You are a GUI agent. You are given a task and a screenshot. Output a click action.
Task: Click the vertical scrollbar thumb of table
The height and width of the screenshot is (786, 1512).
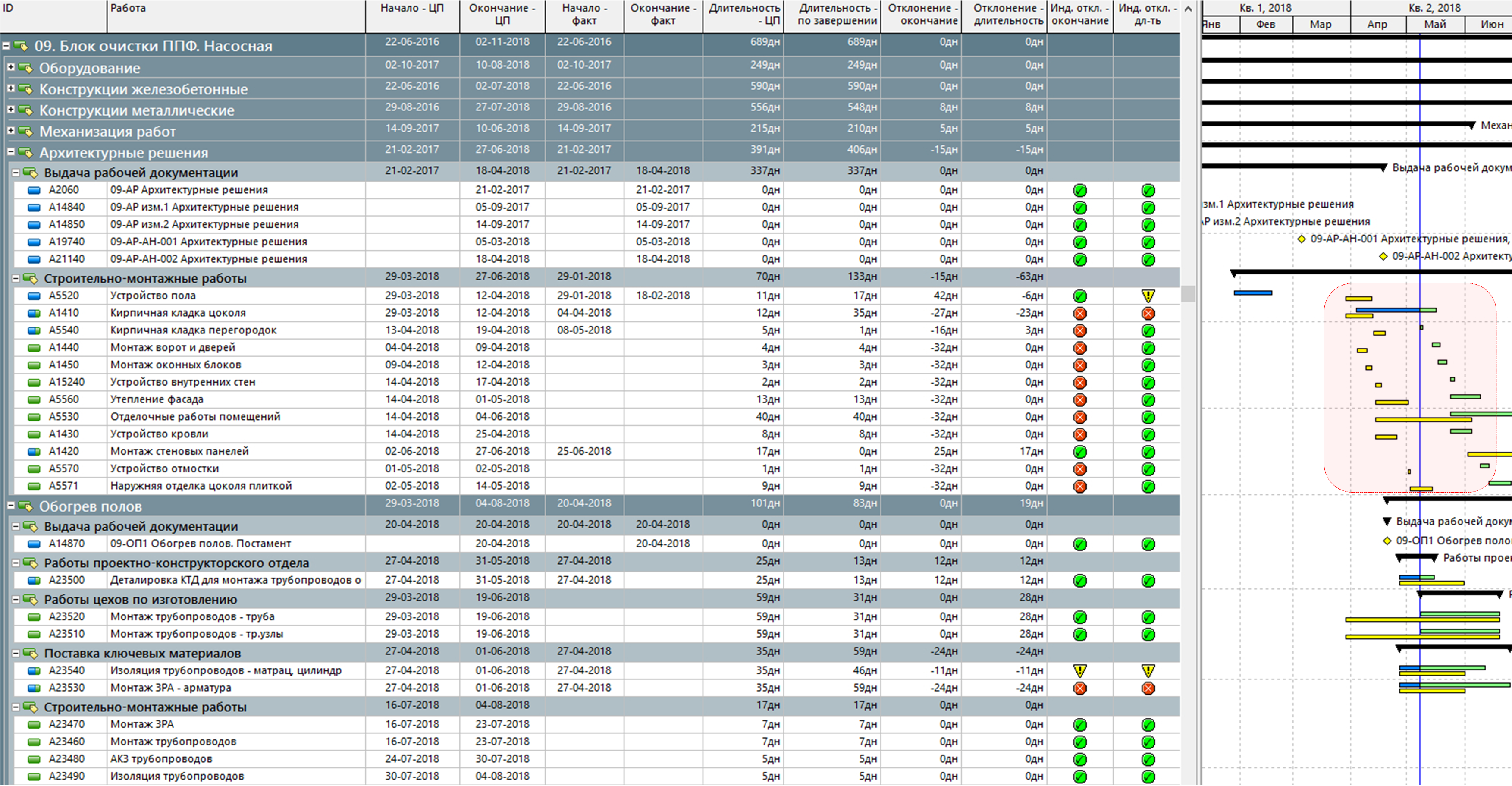pos(1188,293)
